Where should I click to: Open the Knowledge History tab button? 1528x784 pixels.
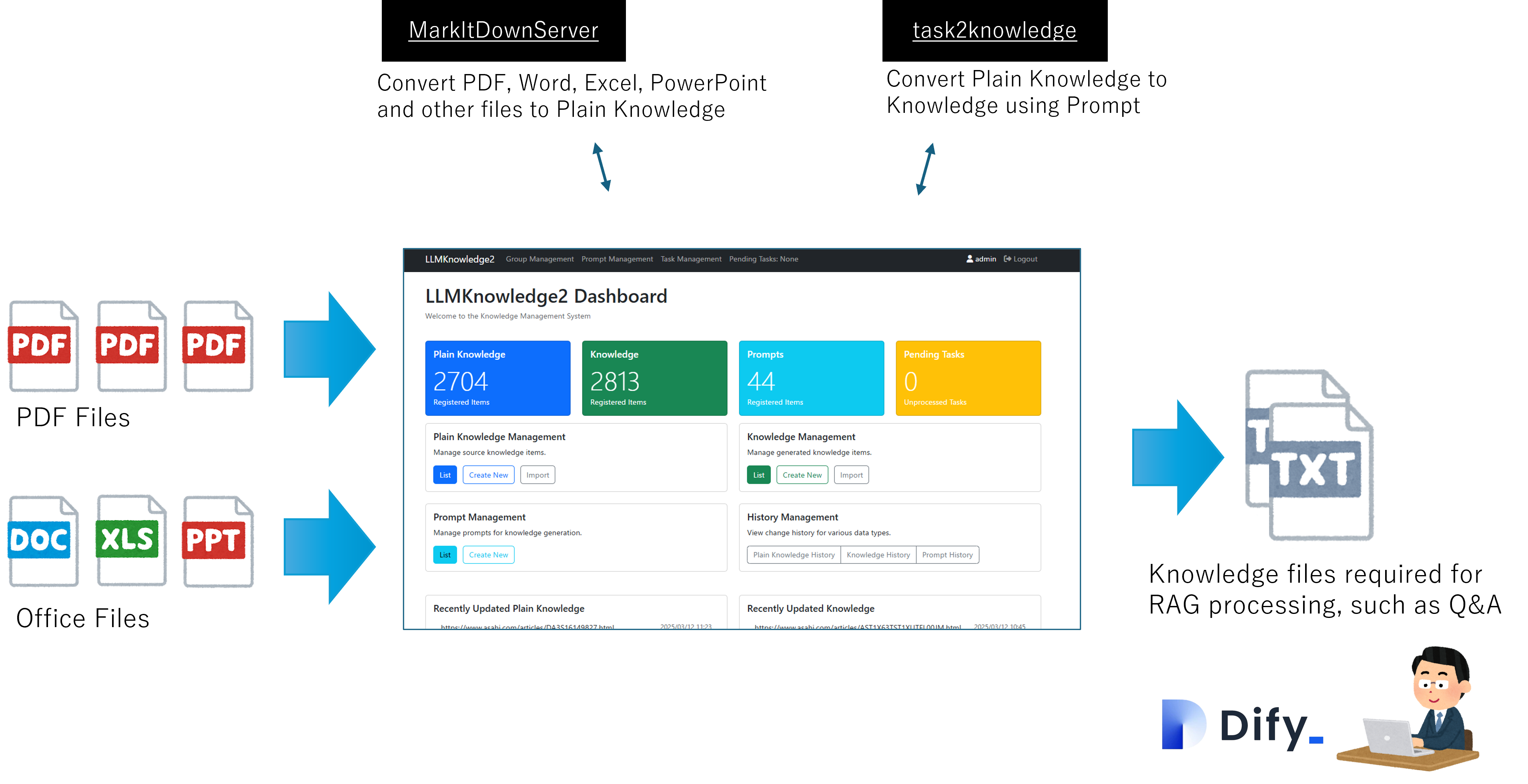tap(878, 555)
